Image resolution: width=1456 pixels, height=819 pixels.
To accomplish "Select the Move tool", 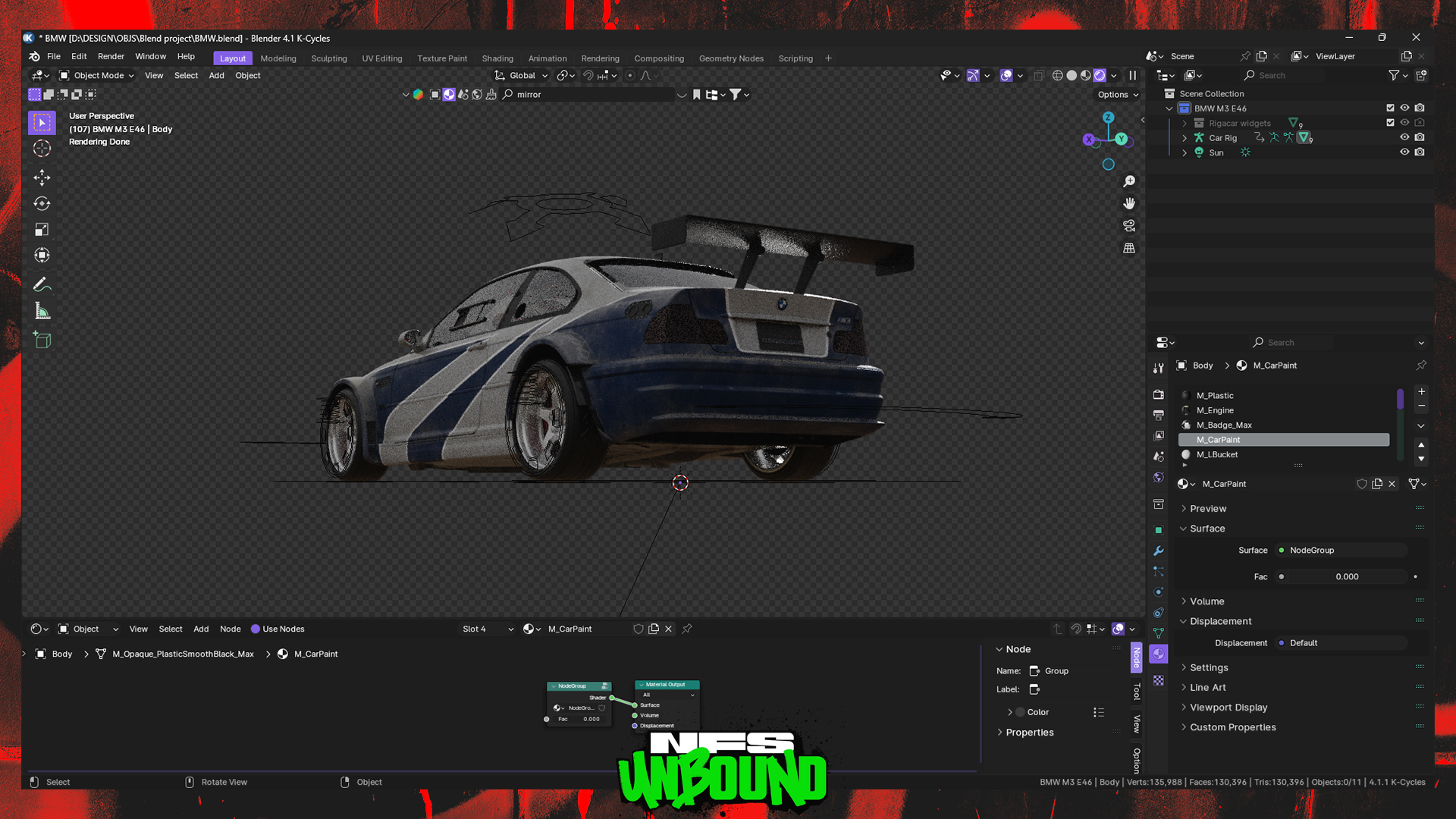I will pos(42,177).
